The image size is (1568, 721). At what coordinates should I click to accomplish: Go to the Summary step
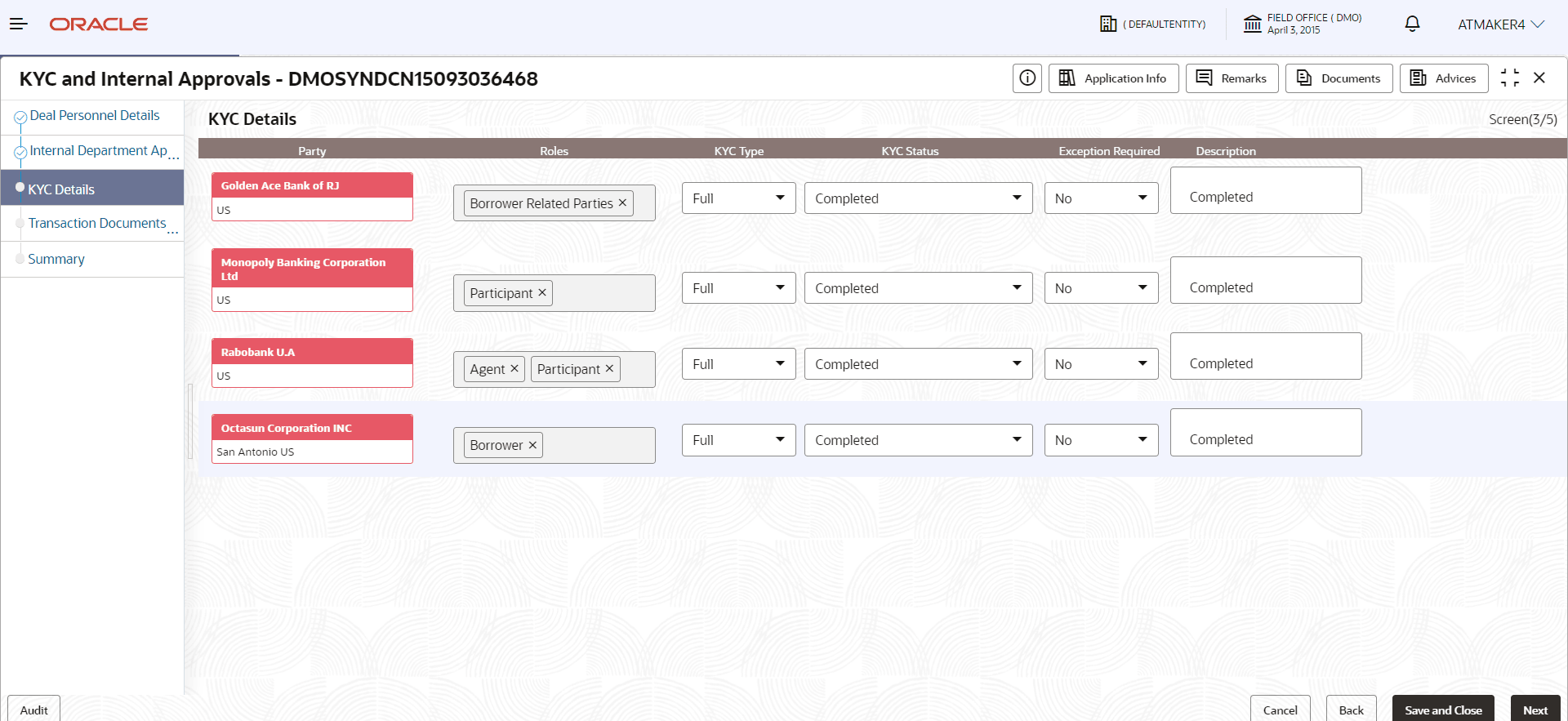(56, 259)
